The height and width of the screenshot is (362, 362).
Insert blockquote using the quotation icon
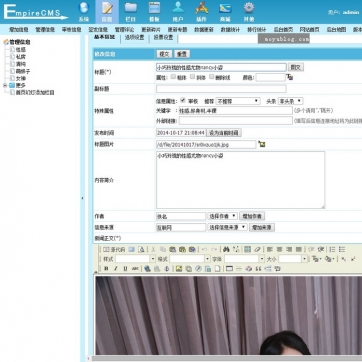click(258, 269)
